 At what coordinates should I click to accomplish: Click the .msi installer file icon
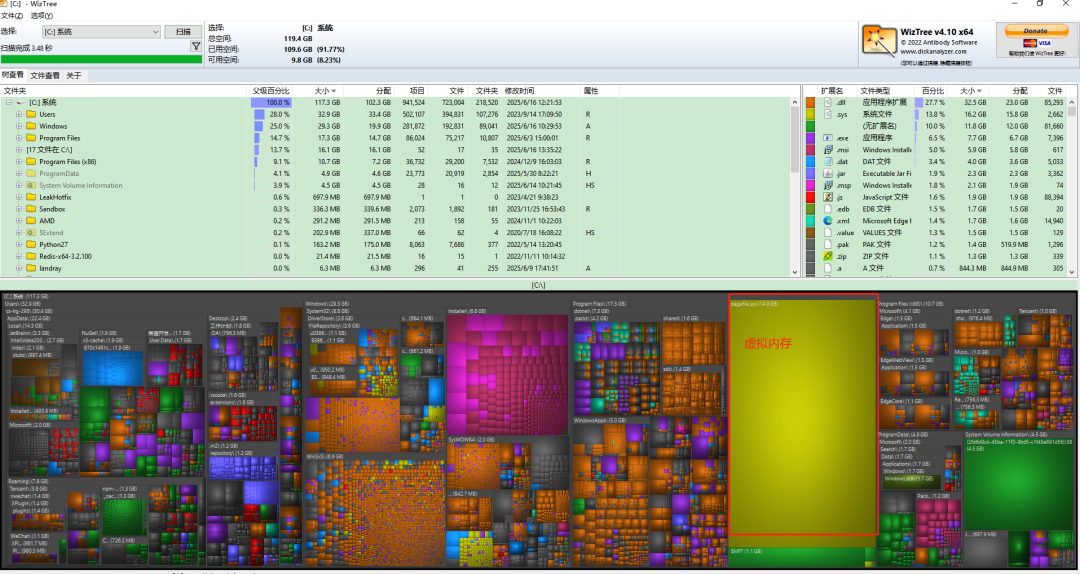(827, 150)
